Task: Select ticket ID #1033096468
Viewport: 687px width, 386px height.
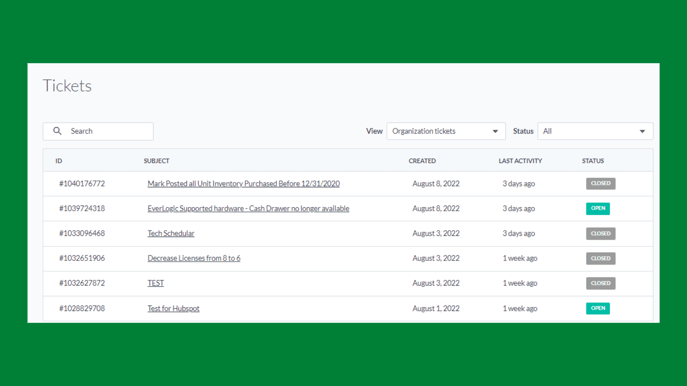Action: tap(82, 234)
